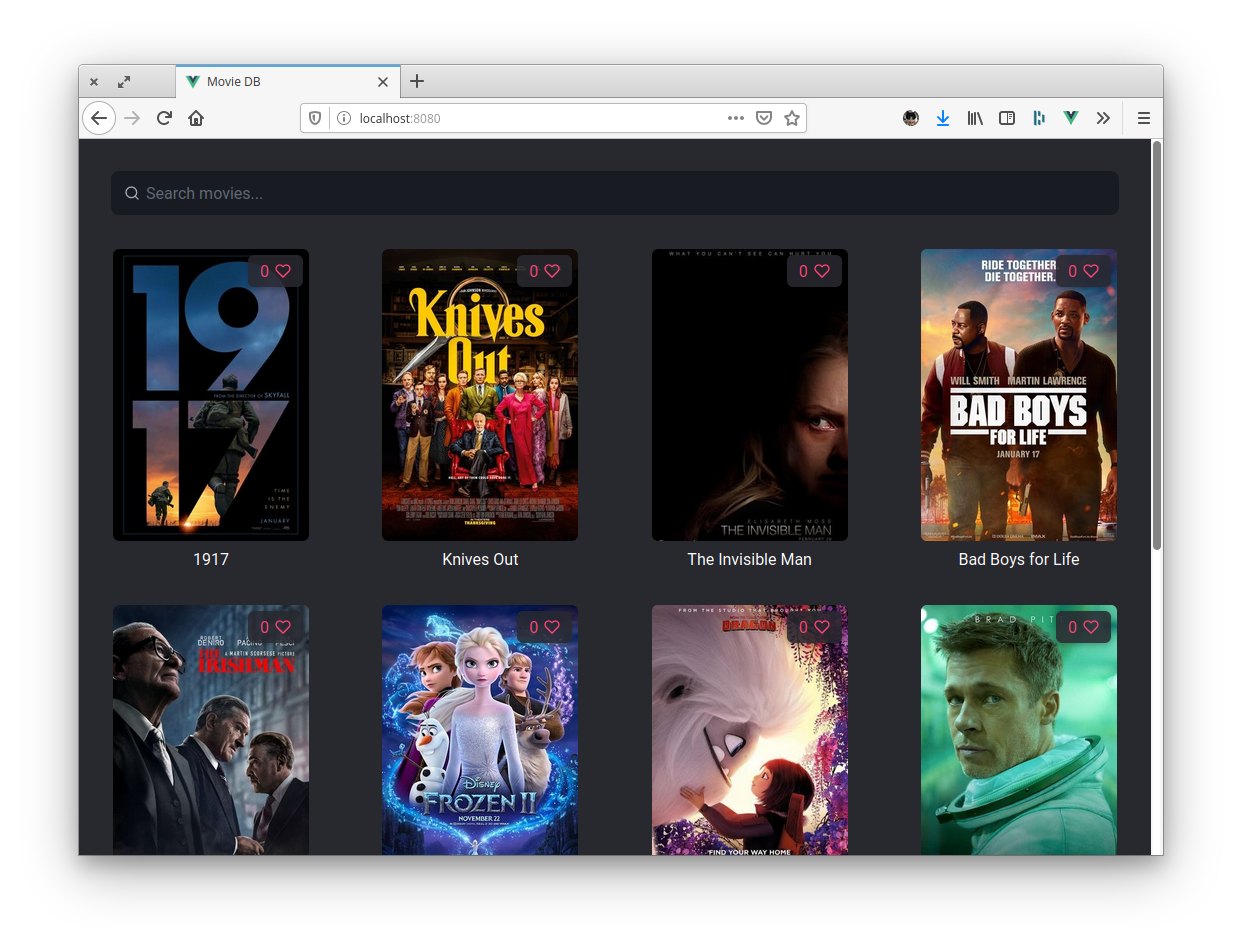Open the tracking protection shield icon
1242x948 pixels.
(x=315, y=118)
